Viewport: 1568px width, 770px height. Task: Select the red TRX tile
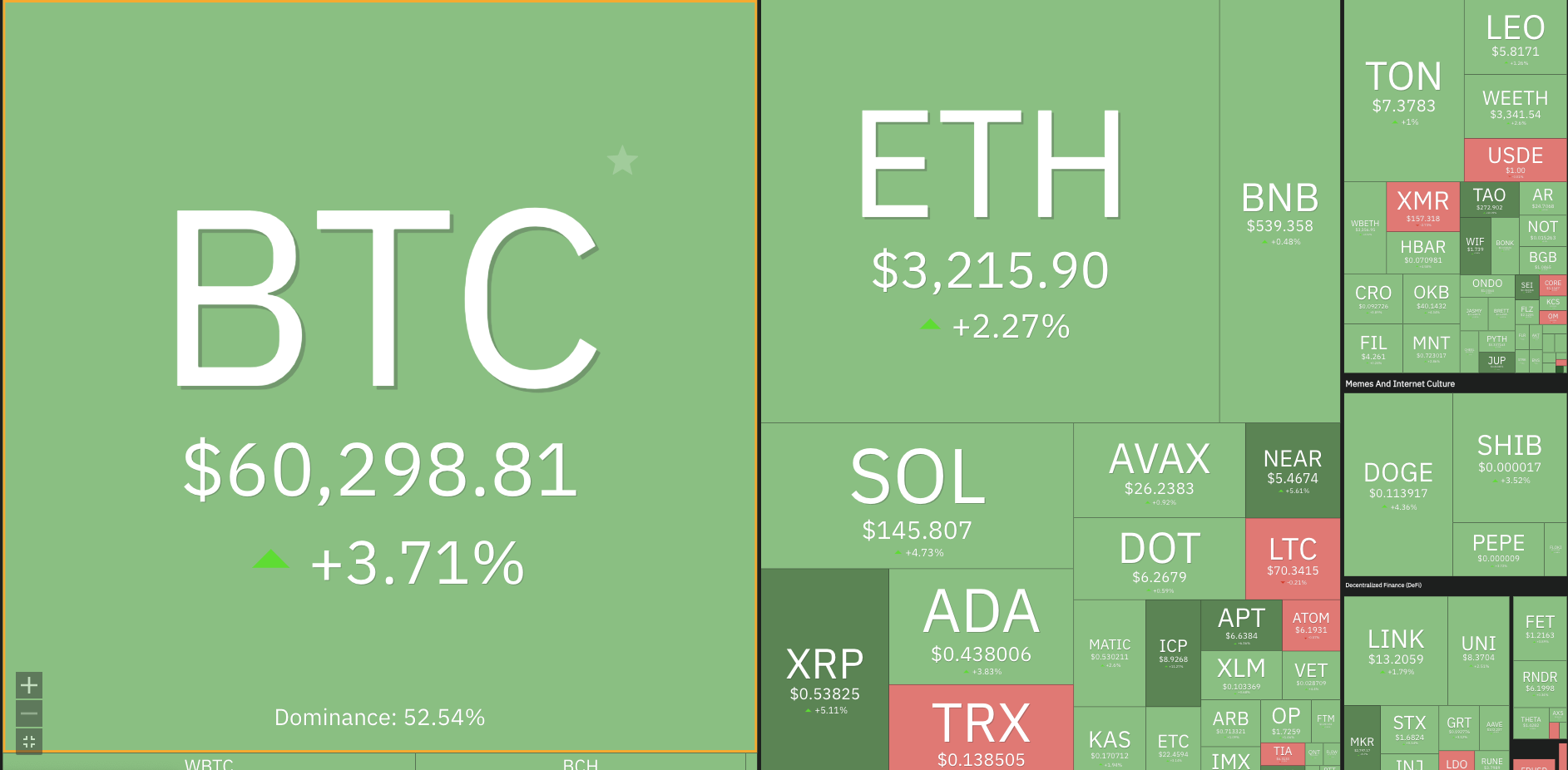coord(981,728)
